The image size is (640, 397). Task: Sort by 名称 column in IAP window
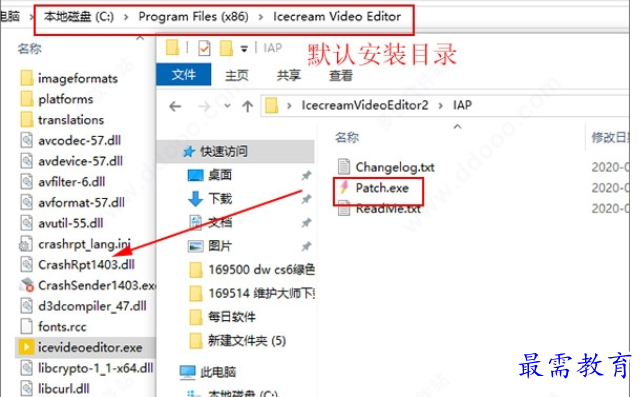coord(347,137)
